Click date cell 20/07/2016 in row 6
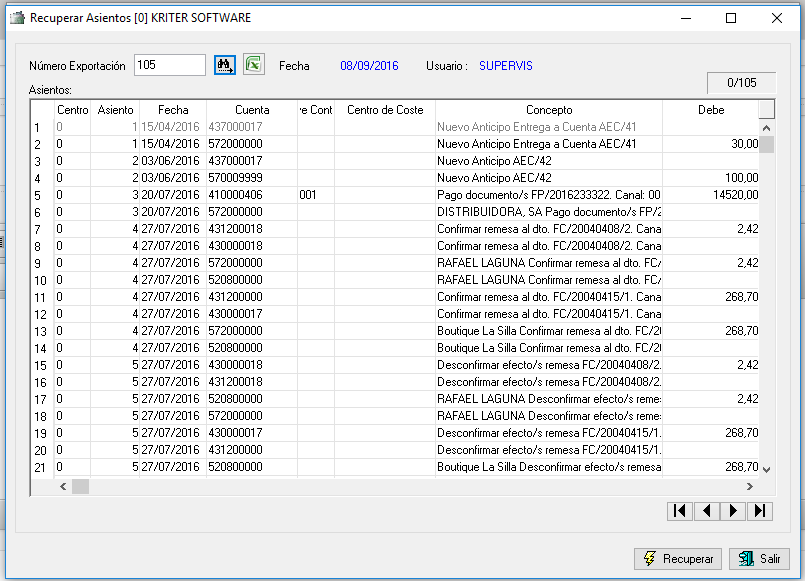 tap(173, 212)
